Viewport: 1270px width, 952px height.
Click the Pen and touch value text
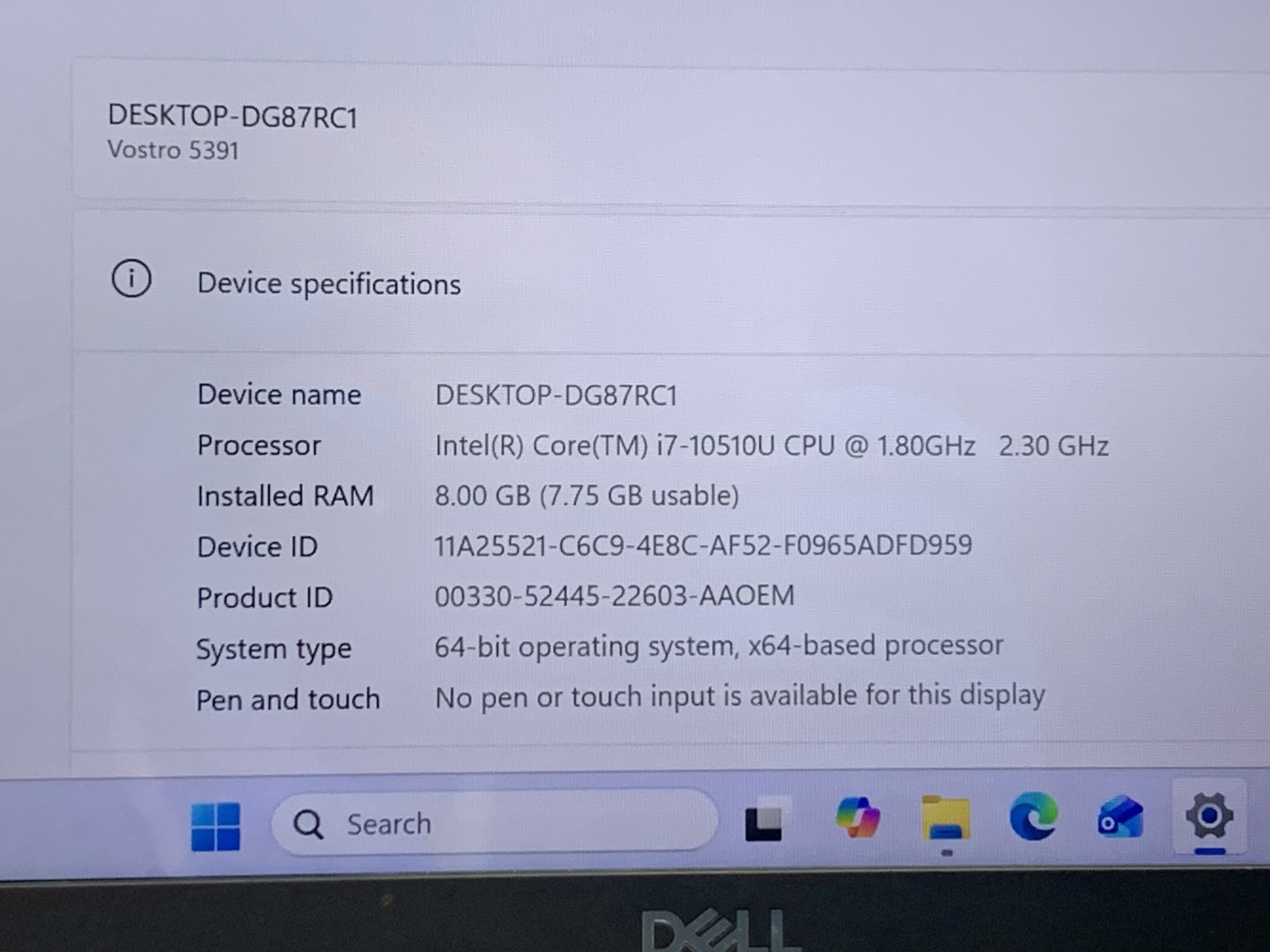tap(740, 697)
